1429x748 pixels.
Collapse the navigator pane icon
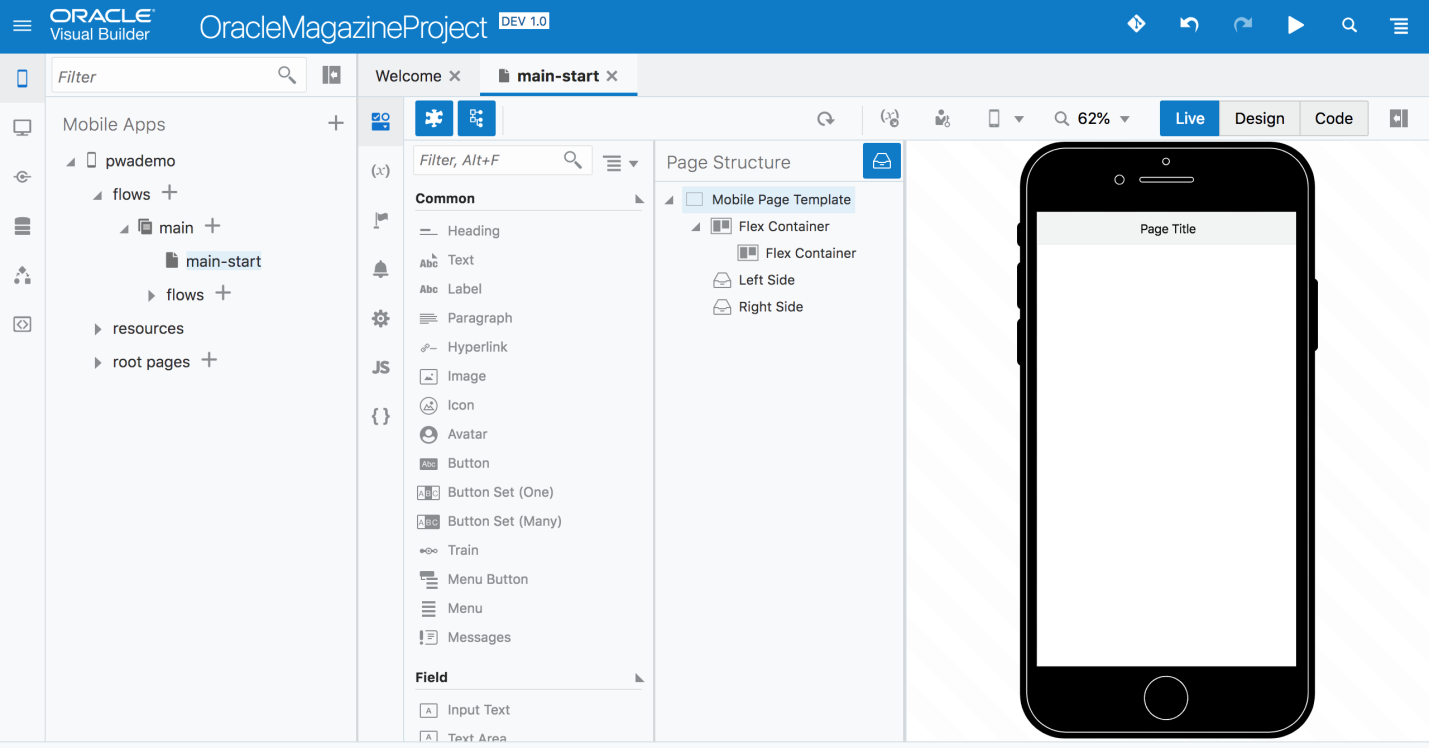click(332, 75)
